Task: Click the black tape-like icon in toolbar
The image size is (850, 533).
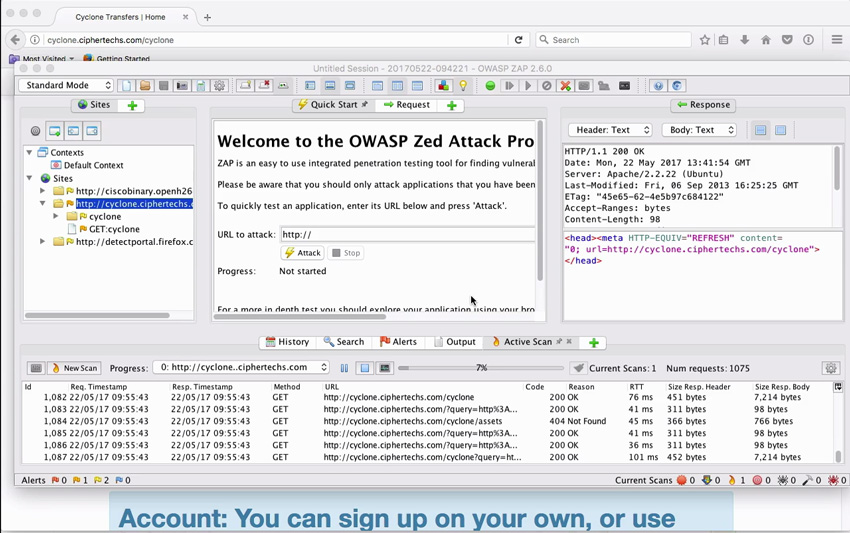Action: point(624,86)
